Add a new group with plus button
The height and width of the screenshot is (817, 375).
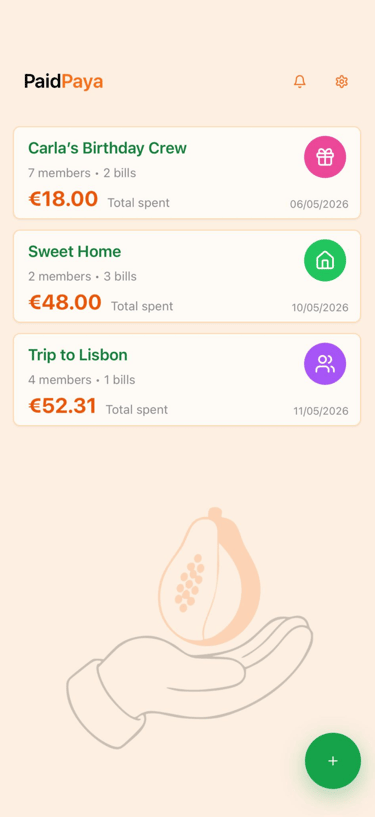pyautogui.click(x=333, y=761)
